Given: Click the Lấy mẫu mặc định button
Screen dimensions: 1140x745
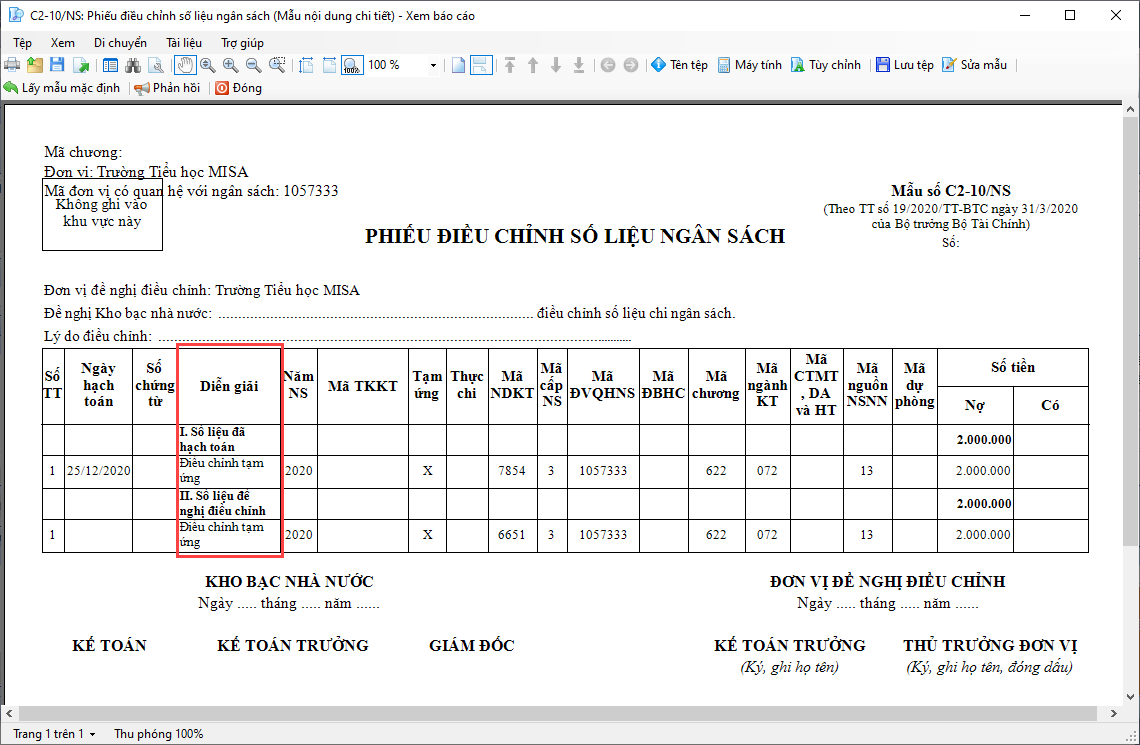Looking at the screenshot, I should [x=62, y=88].
